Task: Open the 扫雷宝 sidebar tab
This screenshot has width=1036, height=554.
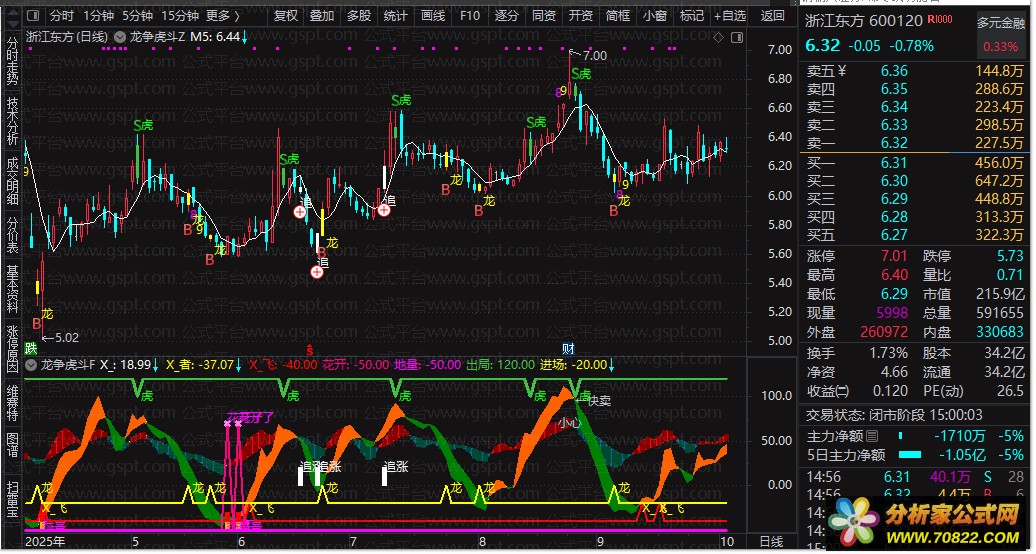Action: pos(12,500)
